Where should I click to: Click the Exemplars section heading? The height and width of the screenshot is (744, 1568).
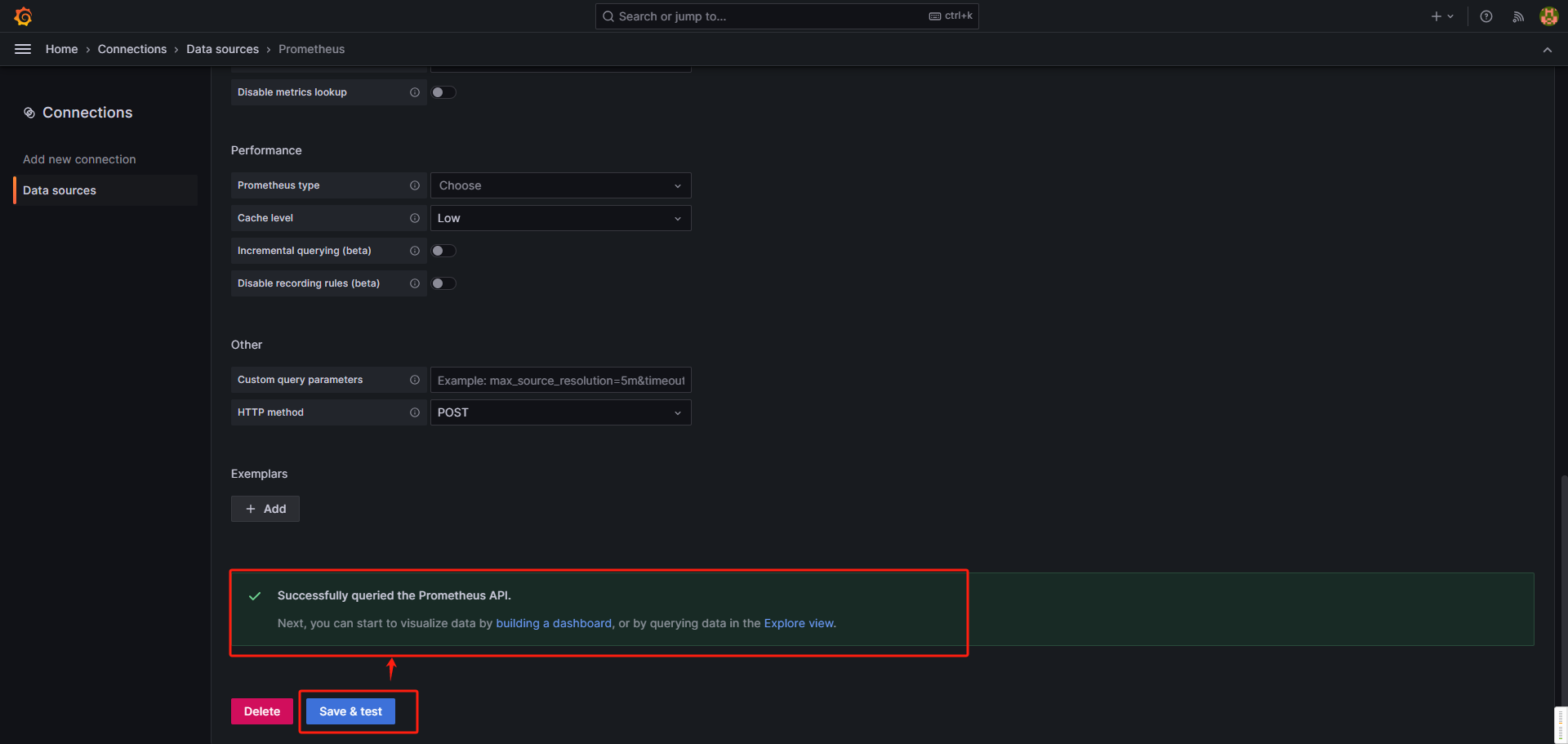[259, 474]
